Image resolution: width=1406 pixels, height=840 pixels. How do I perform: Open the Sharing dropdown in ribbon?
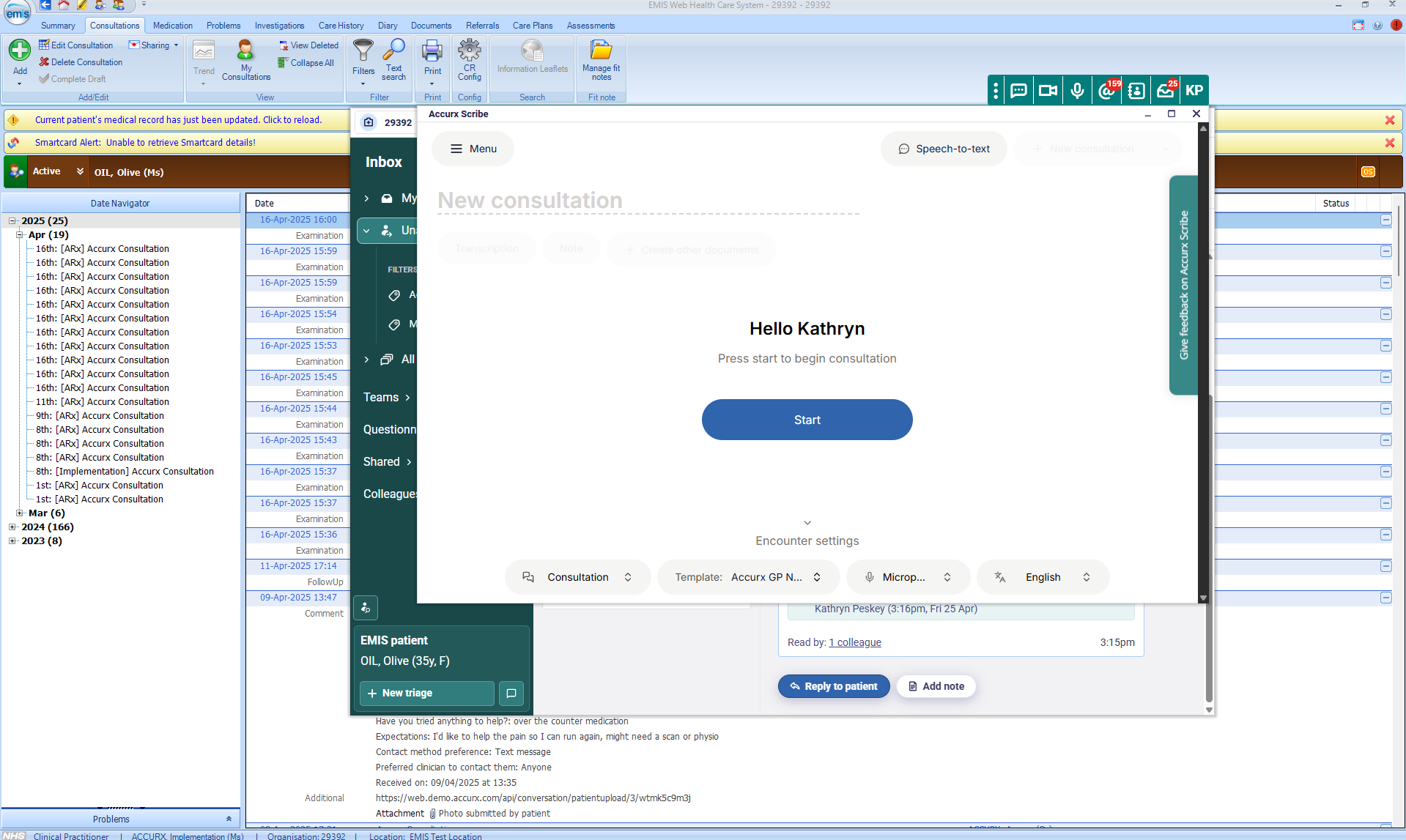[154, 45]
